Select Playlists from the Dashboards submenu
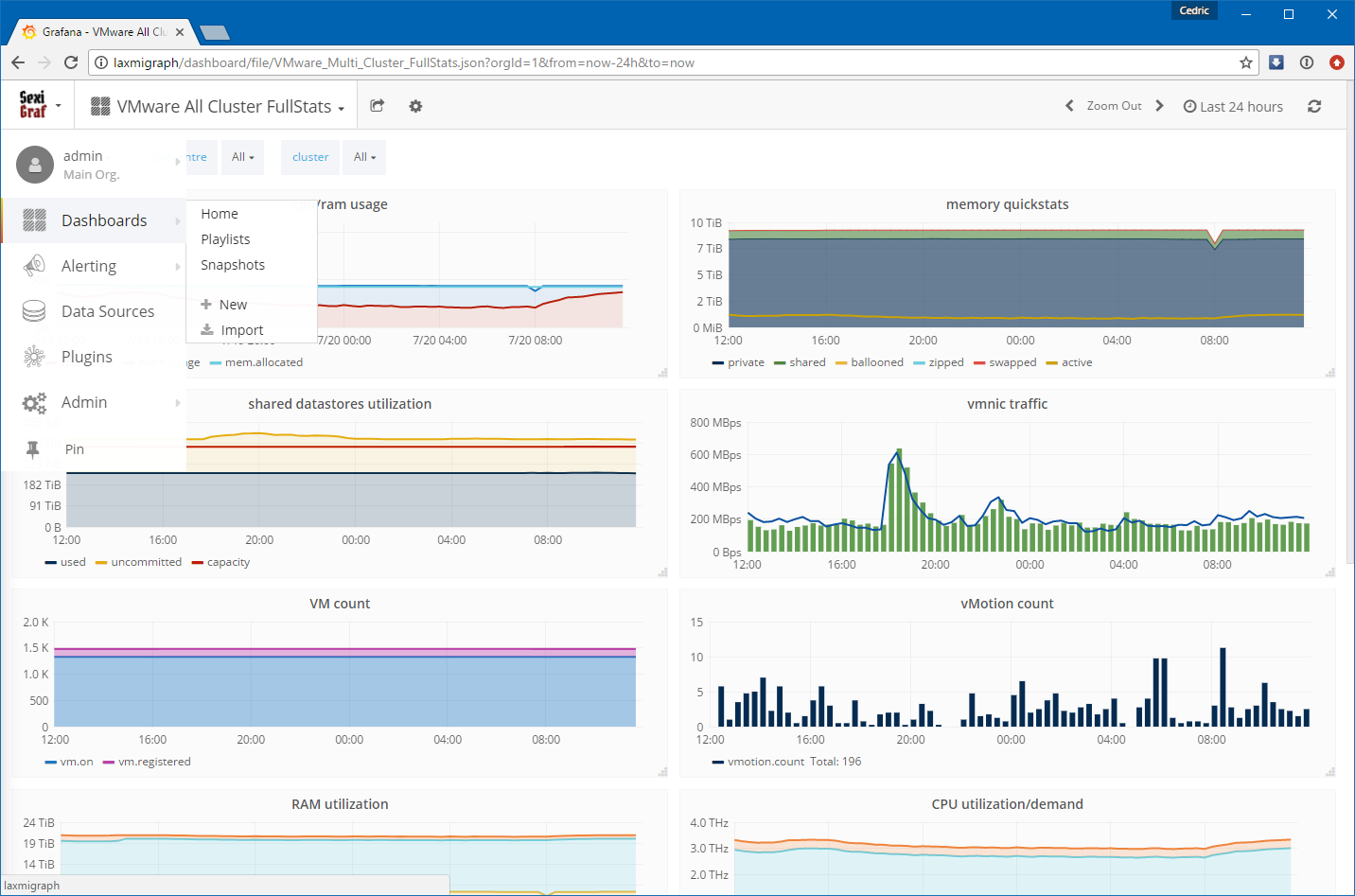The height and width of the screenshot is (896, 1355). (x=225, y=239)
